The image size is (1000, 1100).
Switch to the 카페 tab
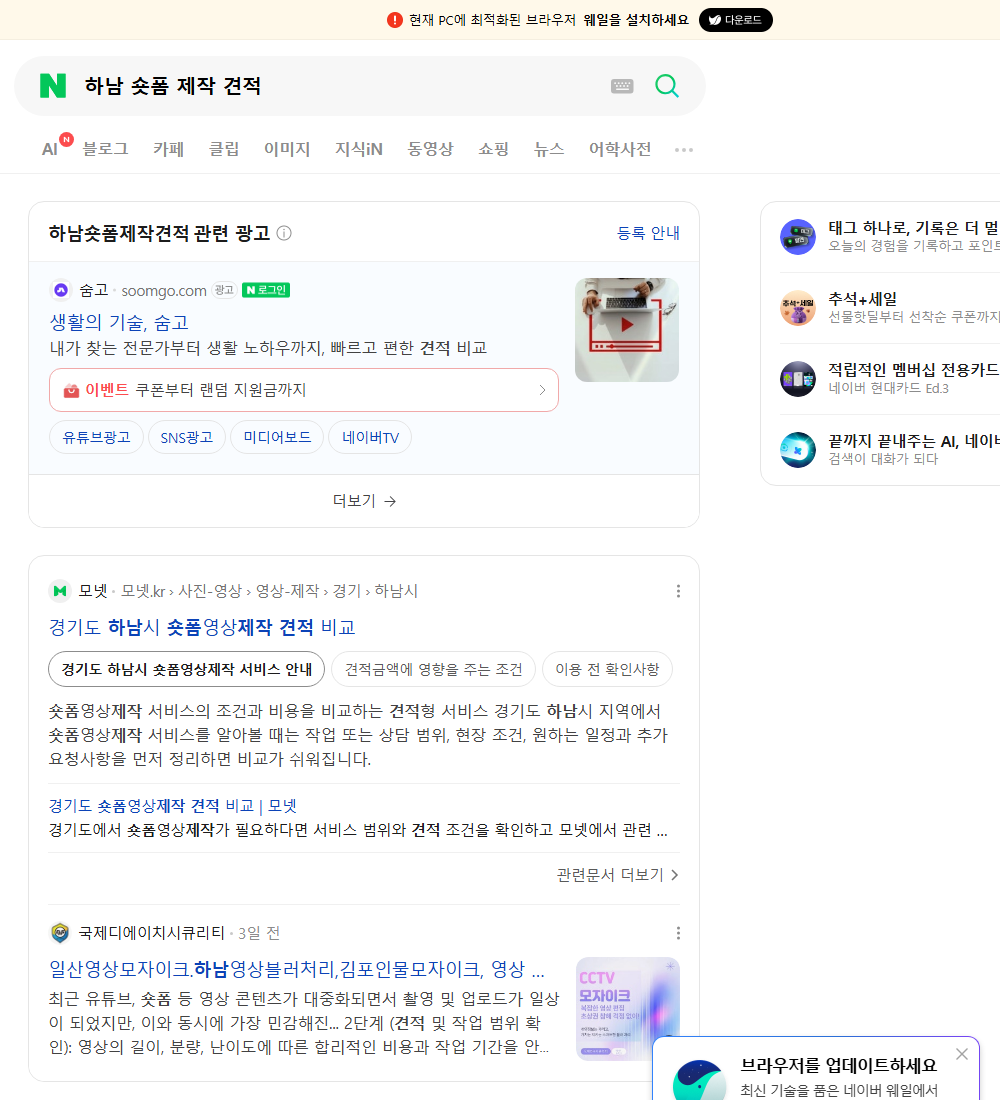click(x=168, y=149)
